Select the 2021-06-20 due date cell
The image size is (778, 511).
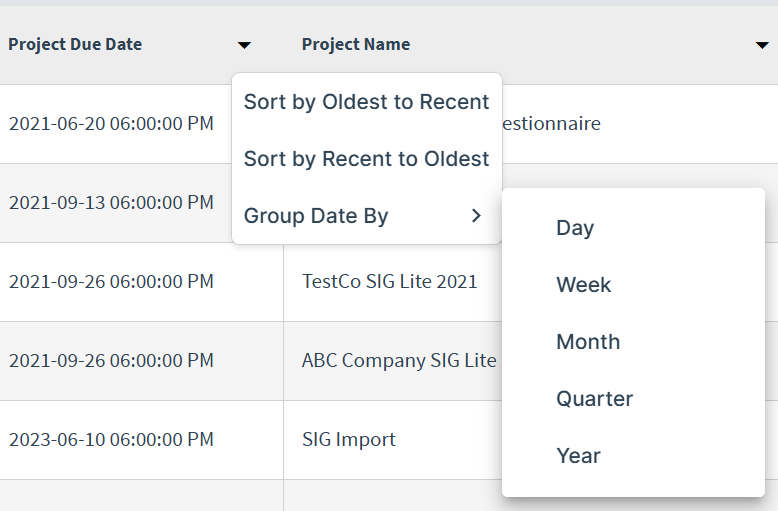(x=111, y=124)
